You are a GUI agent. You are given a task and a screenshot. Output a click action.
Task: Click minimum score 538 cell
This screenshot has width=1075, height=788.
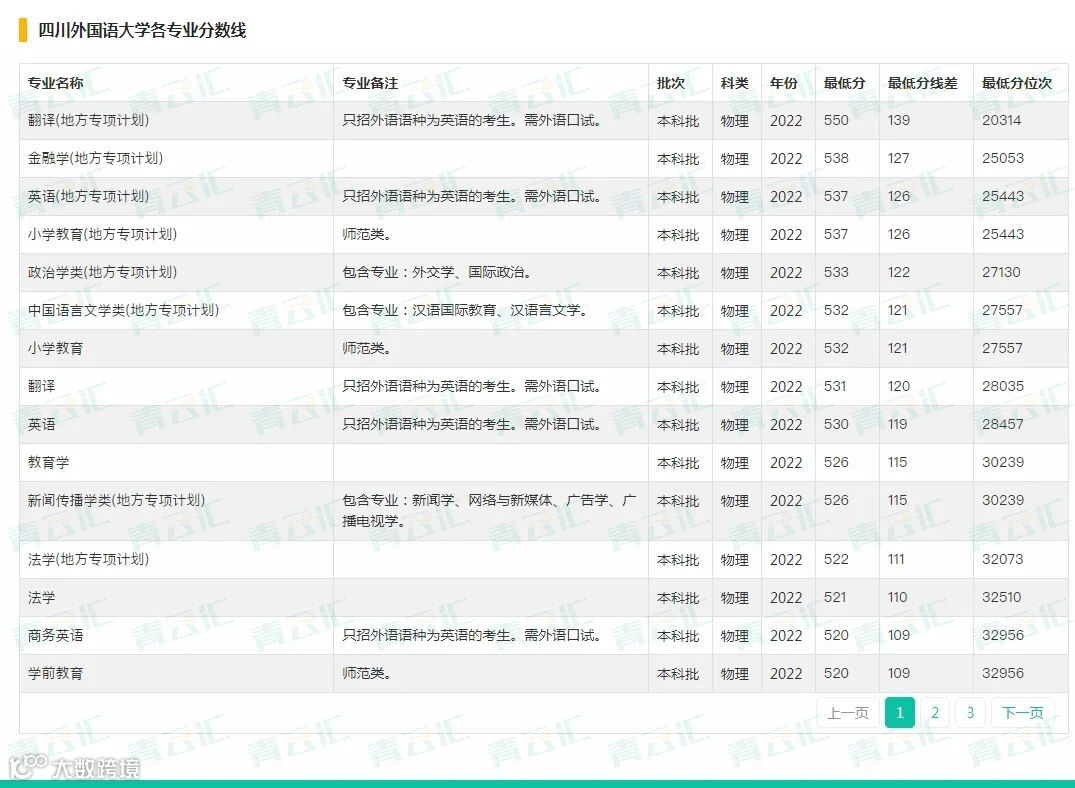(836, 158)
